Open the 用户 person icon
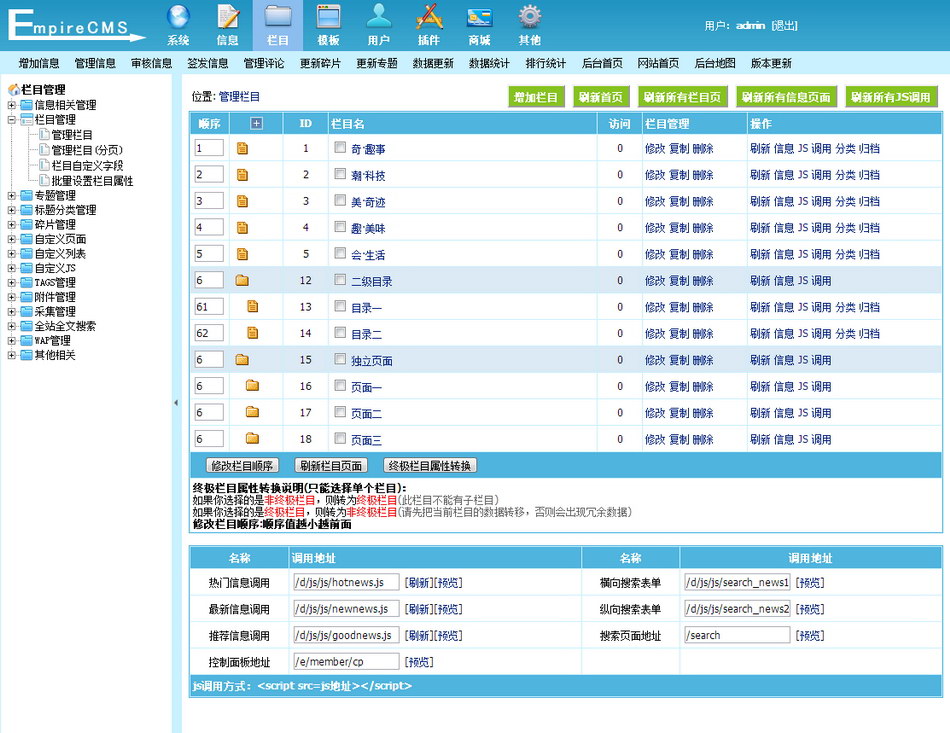The width and height of the screenshot is (950, 733). coord(379,17)
